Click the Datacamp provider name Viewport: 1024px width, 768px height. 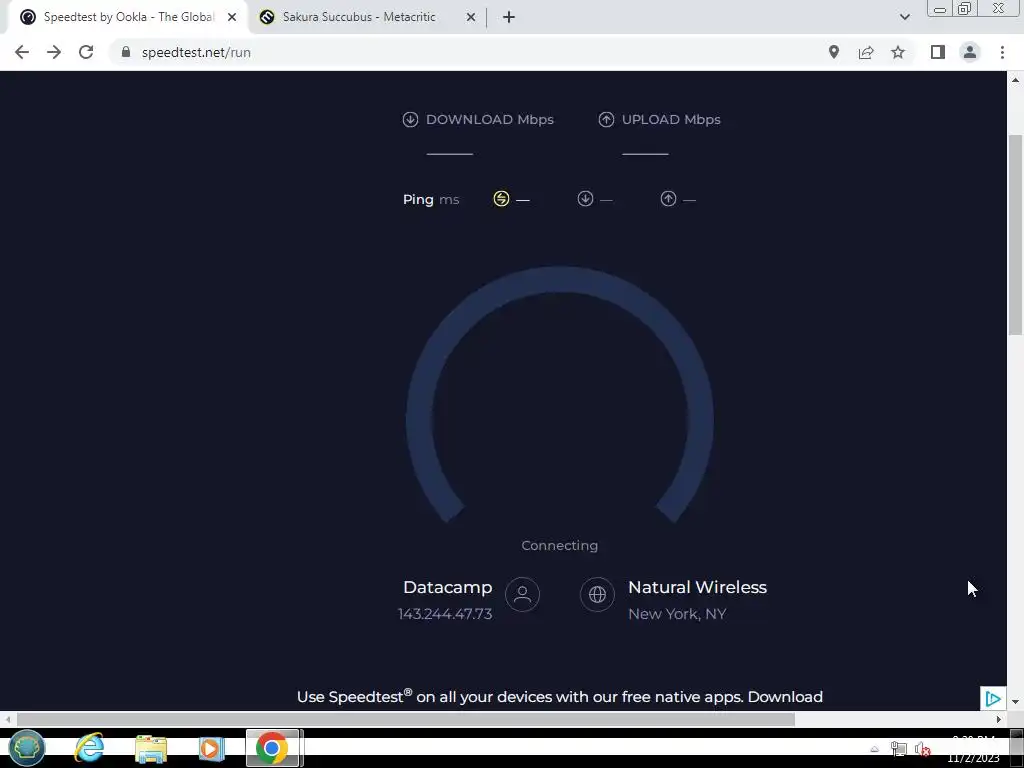click(x=447, y=587)
